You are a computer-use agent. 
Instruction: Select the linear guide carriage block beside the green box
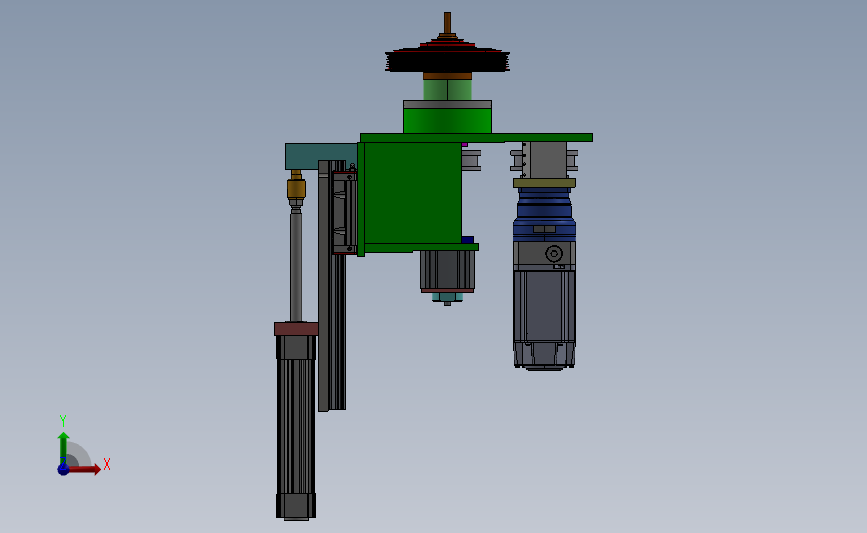coord(345,212)
